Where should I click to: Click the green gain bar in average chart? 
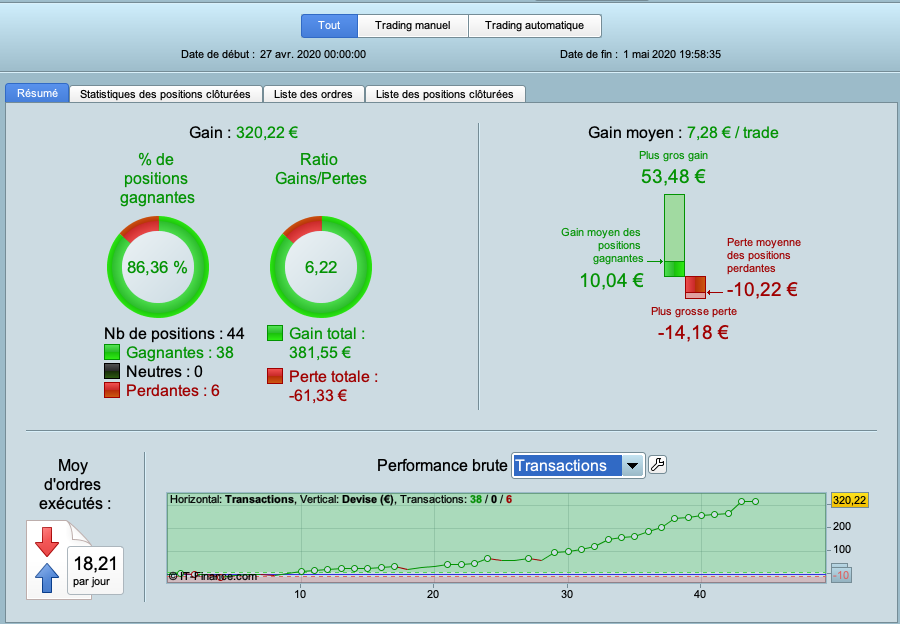(674, 235)
